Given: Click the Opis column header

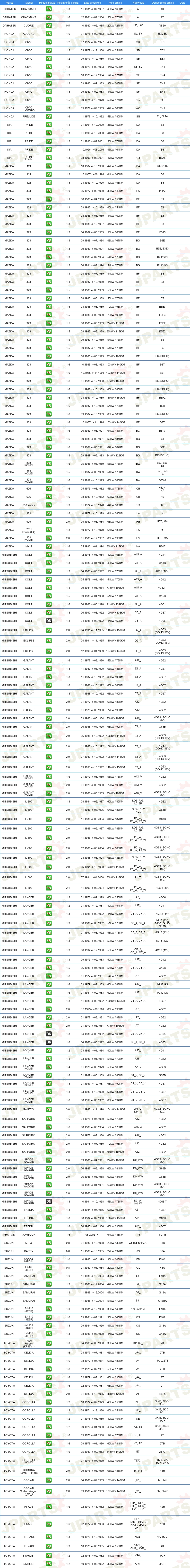Looking at the screenshot, I should click(182, 3).
